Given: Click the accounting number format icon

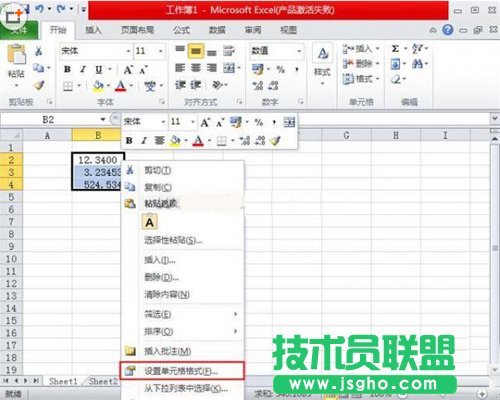Looking at the screenshot, I should point(258,69).
